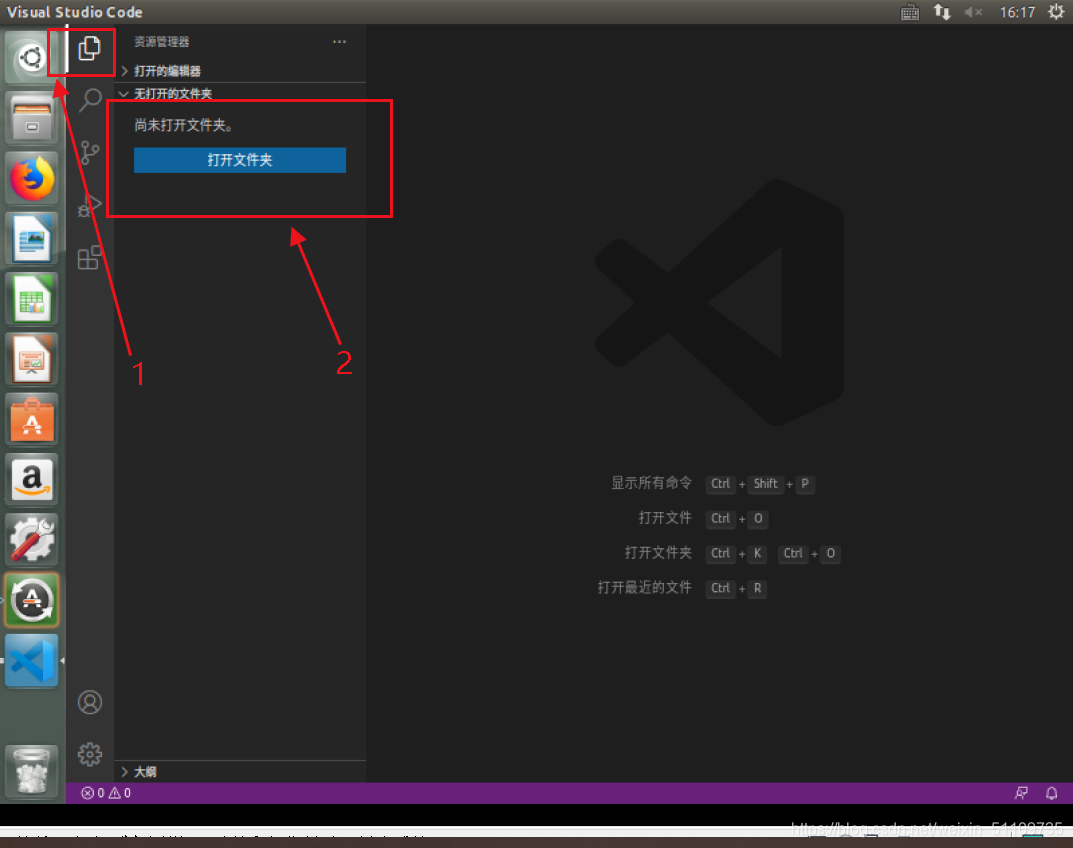Click the muted volume indicator
This screenshot has width=1073, height=848.
(x=973, y=12)
